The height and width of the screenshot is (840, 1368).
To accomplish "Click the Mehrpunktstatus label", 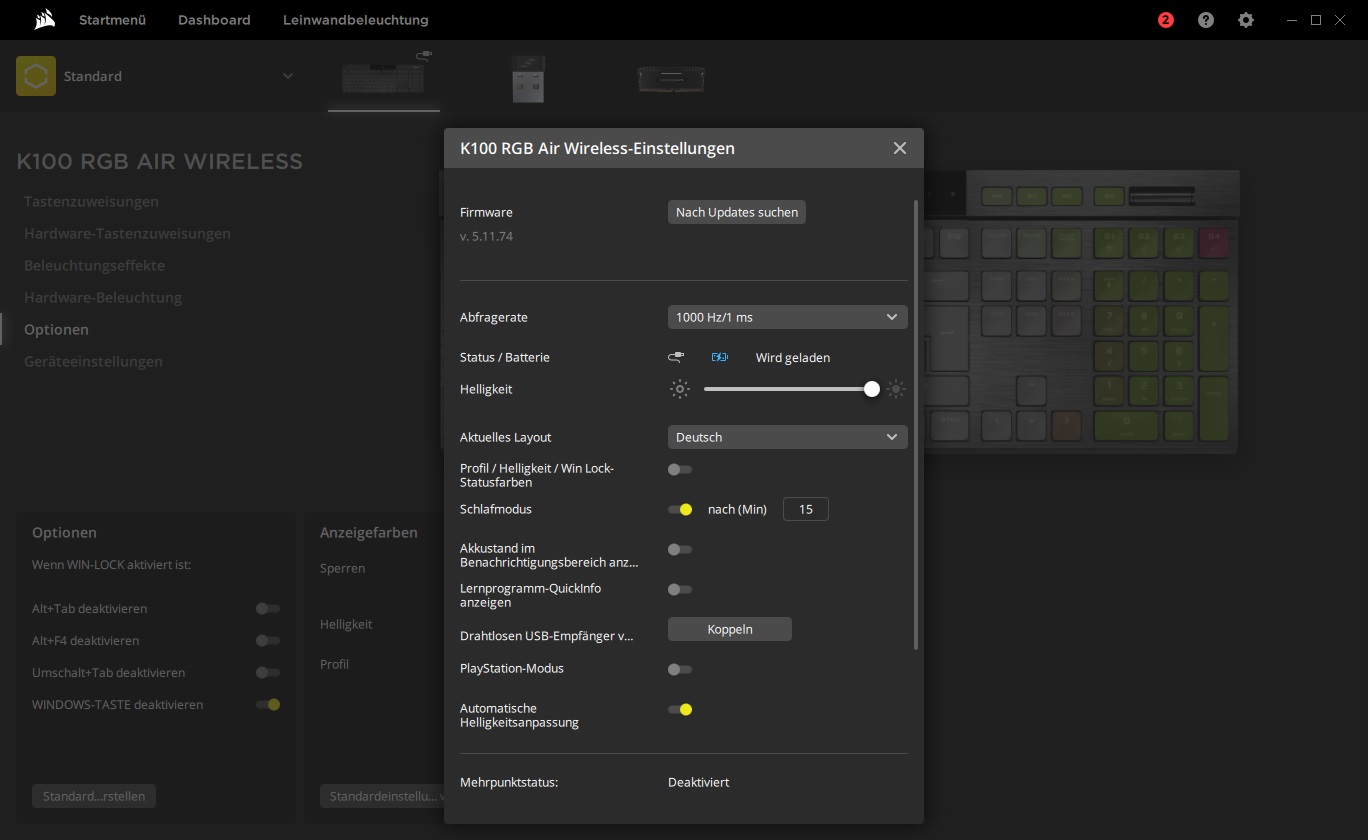I will [x=509, y=782].
